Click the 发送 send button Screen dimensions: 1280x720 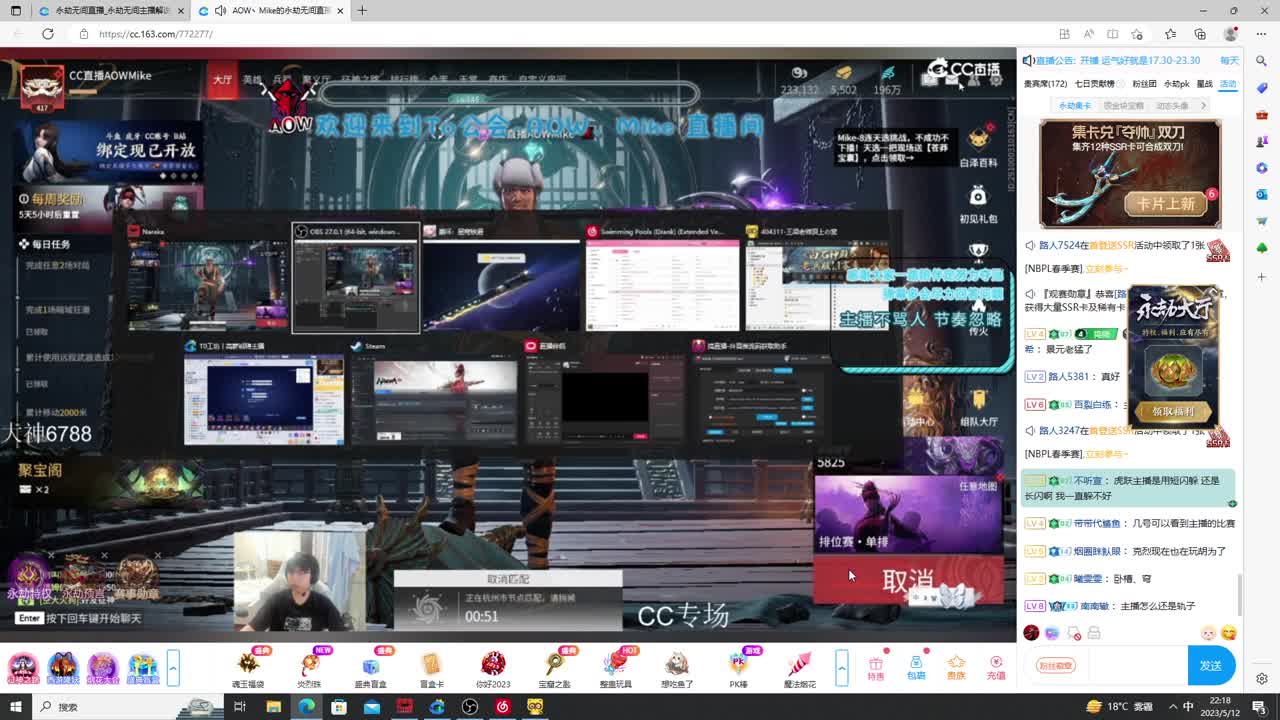click(1211, 666)
